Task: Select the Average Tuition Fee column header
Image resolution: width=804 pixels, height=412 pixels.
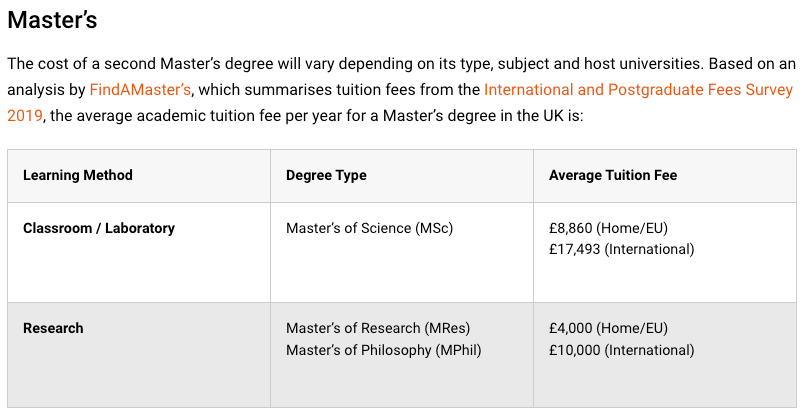Action: (613, 175)
